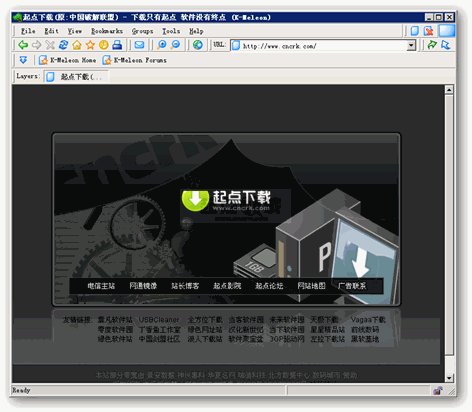The width and height of the screenshot is (472, 412).
Task: Click the globe icon in the toolbar
Action: coord(198,45)
